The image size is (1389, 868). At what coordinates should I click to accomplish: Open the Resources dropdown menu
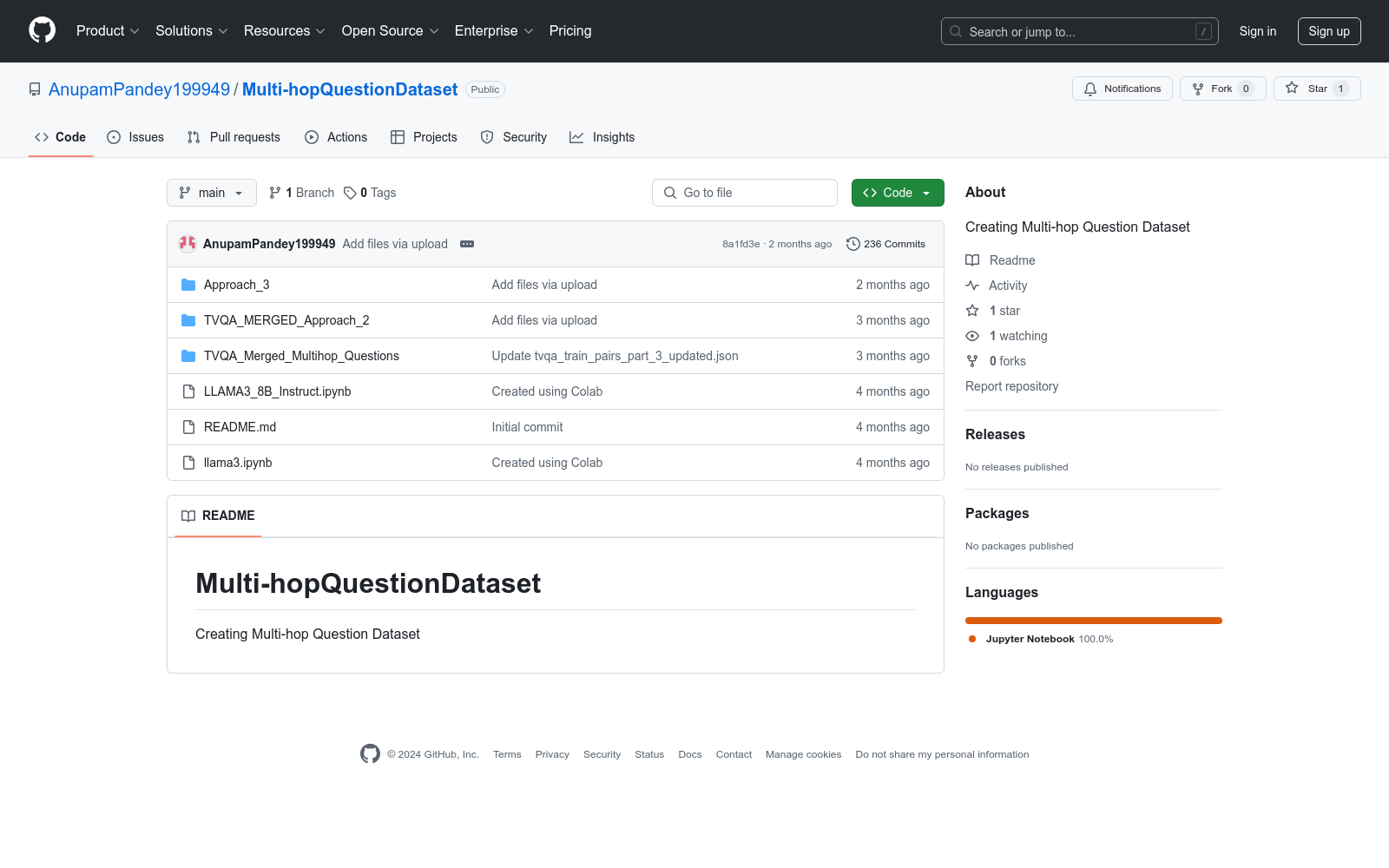pyautogui.click(x=285, y=31)
